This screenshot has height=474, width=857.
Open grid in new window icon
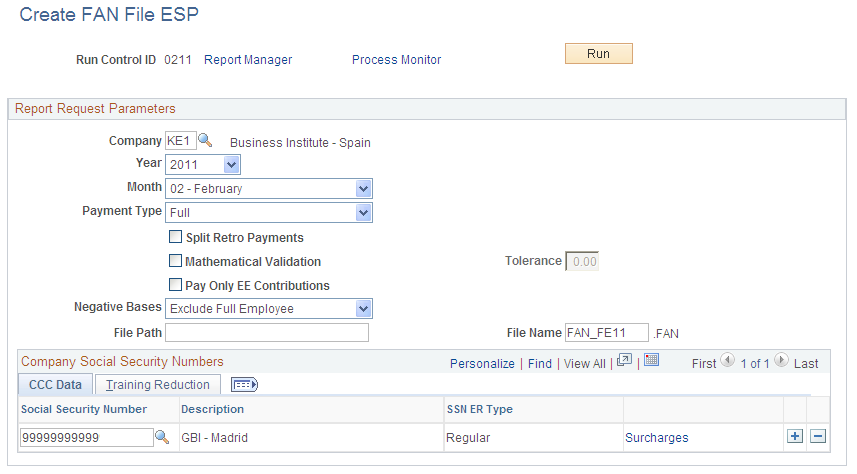[x=624, y=360]
